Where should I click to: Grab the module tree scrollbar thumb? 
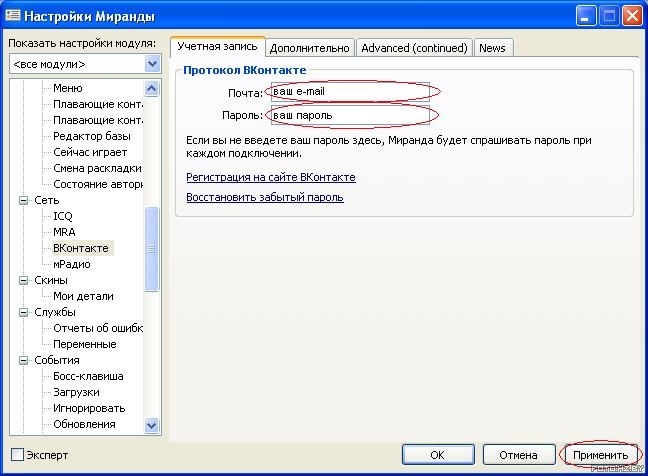(x=152, y=249)
